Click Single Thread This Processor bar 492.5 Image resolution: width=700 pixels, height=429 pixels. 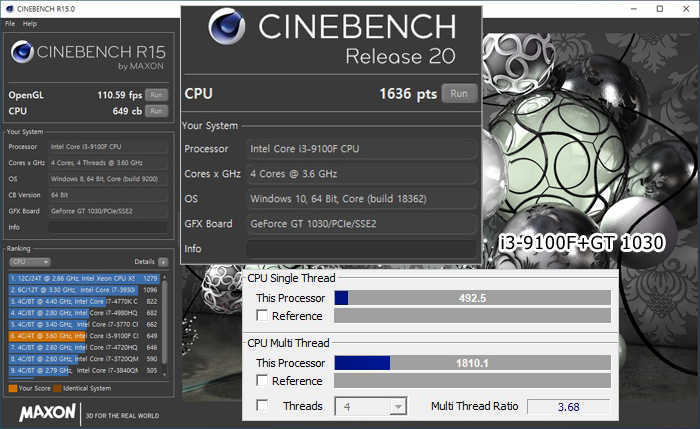pyautogui.click(x=472, y=298)
